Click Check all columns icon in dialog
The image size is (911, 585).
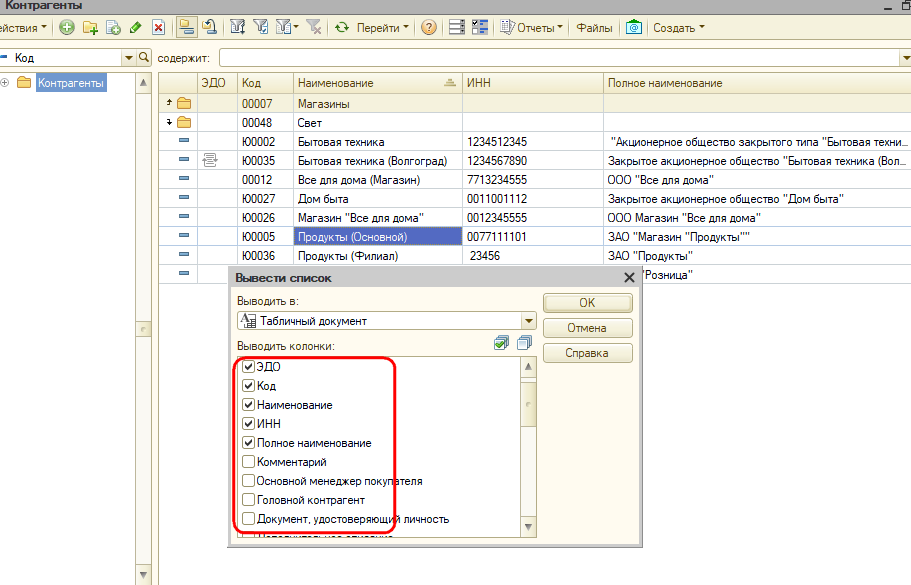pyautogui.click(x=501, y=343)
